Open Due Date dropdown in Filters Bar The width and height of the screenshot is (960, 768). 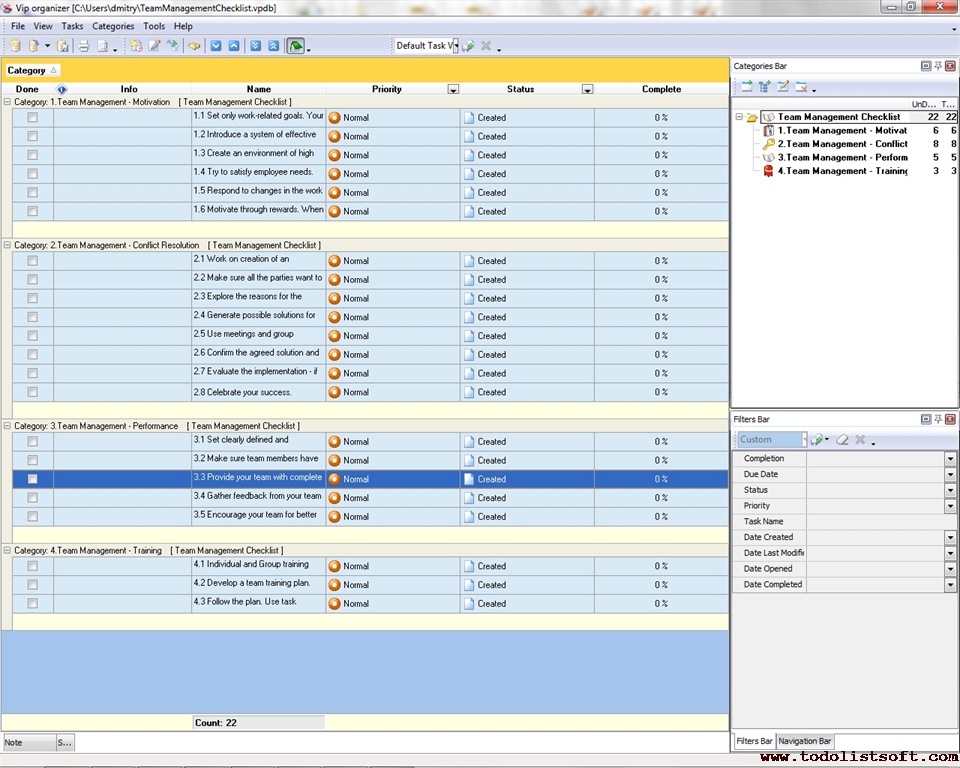pos(950,475)
